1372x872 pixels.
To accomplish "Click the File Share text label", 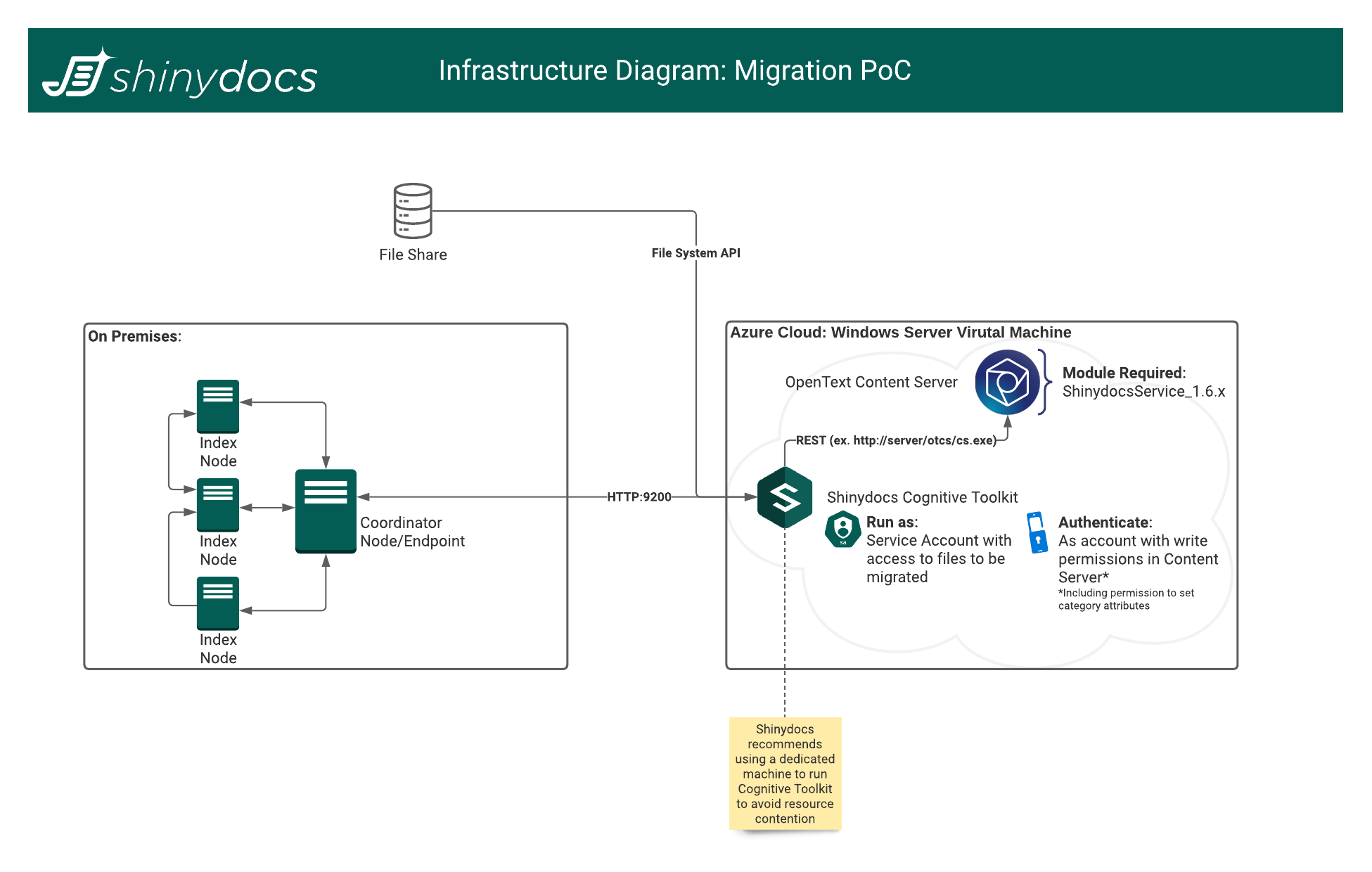I will point(413,255).
